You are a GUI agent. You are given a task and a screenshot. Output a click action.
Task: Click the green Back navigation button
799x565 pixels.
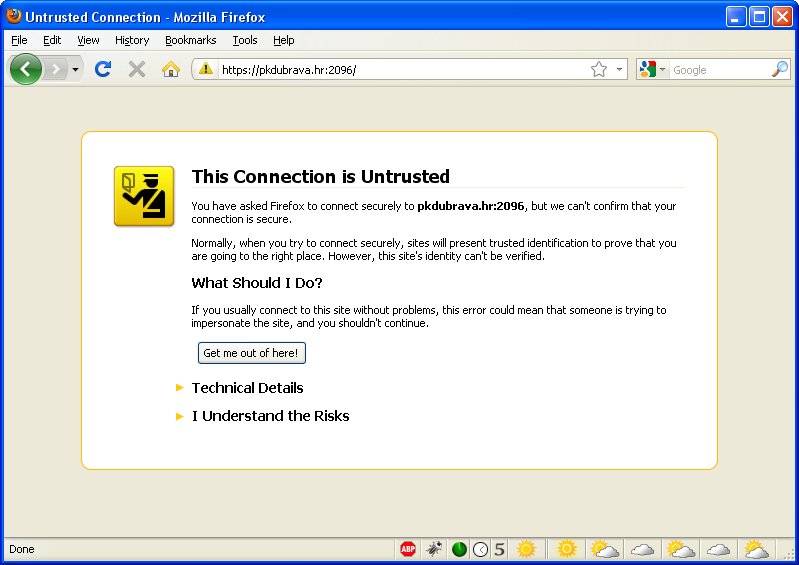point(26,69)
